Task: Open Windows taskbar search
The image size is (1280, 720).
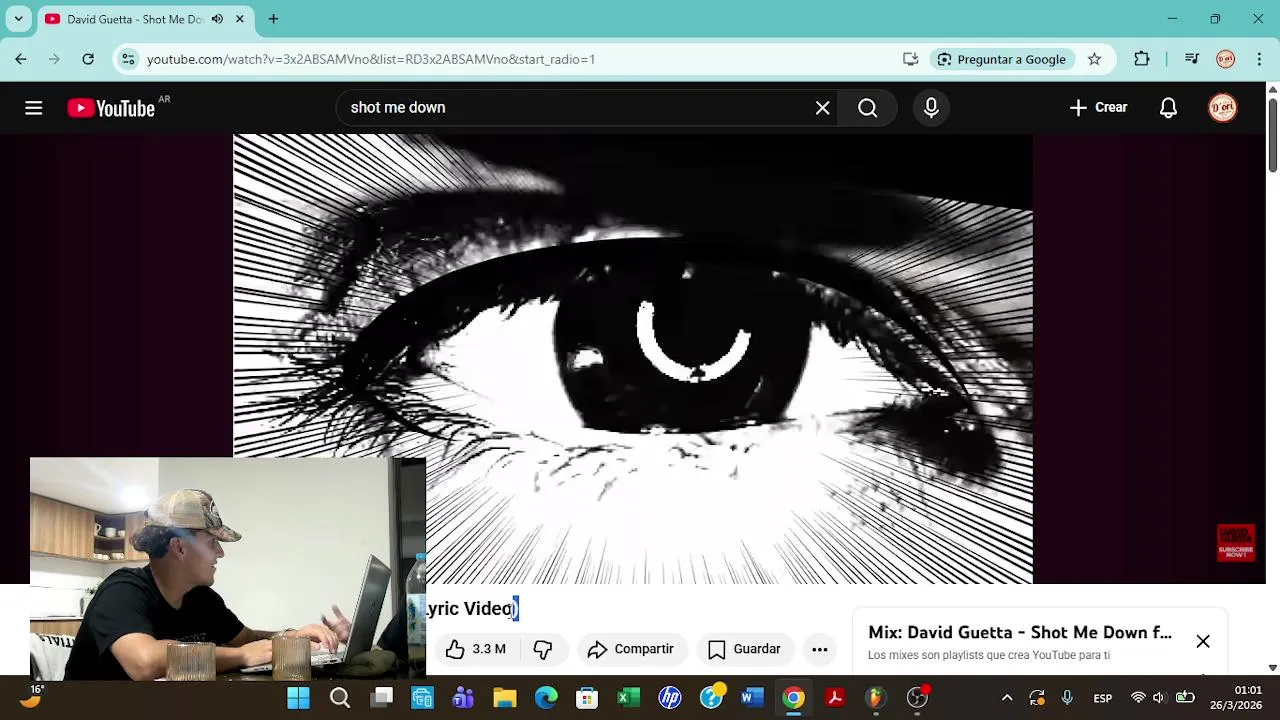Action: coord(340,698)
